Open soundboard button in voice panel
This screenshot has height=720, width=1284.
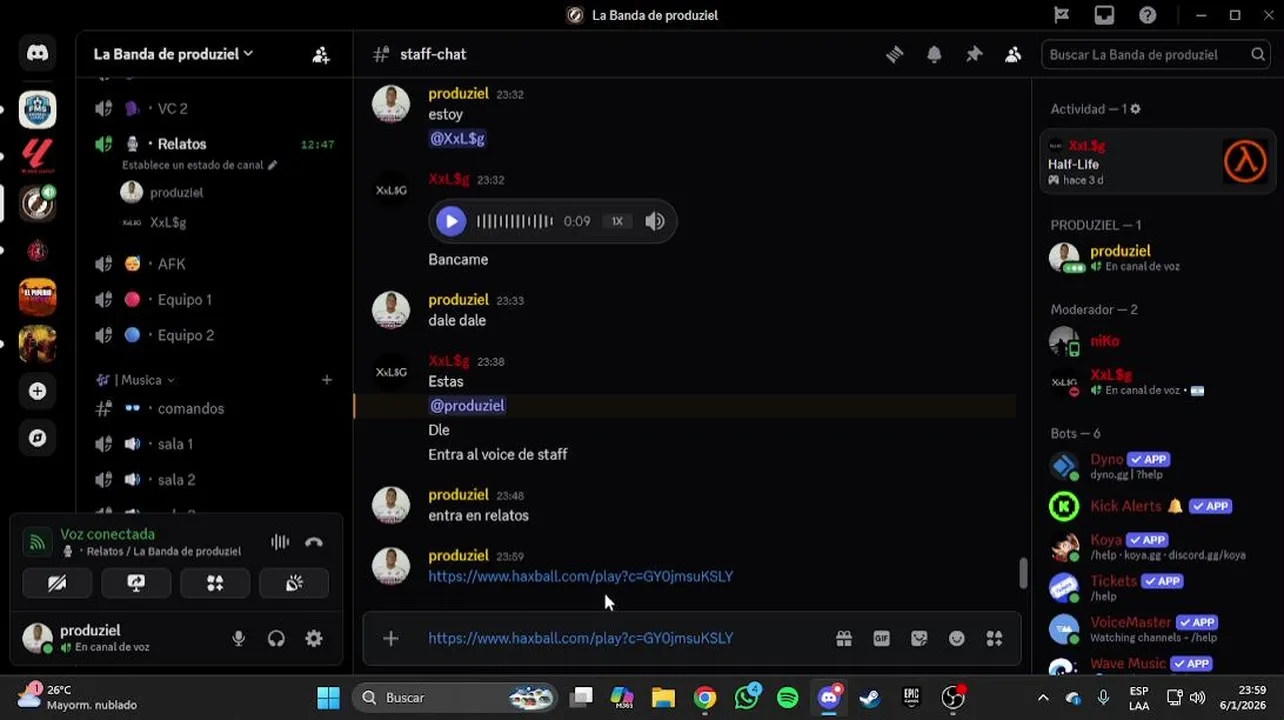click(294, 583)
